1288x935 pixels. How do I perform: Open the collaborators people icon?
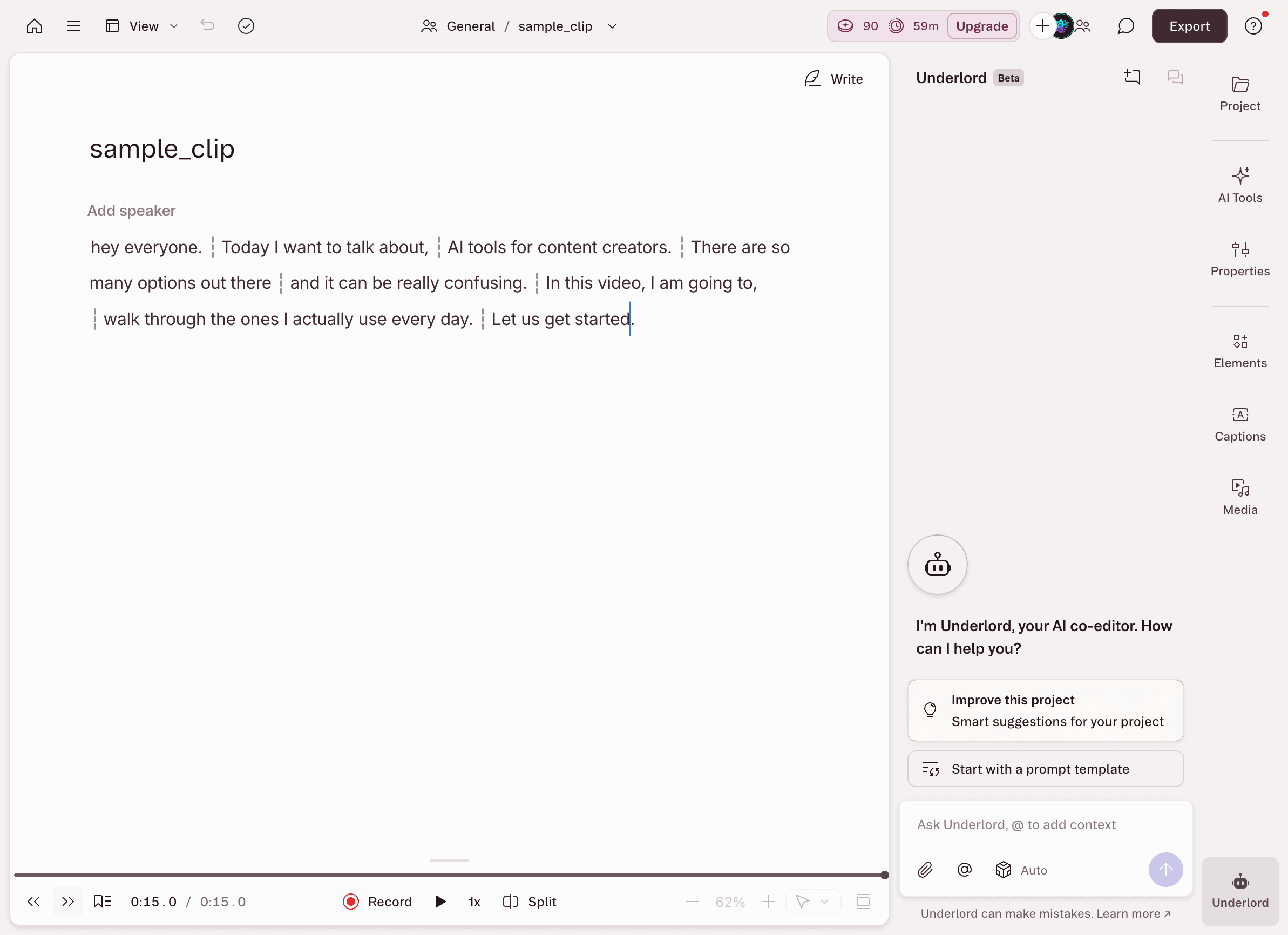1083,26
